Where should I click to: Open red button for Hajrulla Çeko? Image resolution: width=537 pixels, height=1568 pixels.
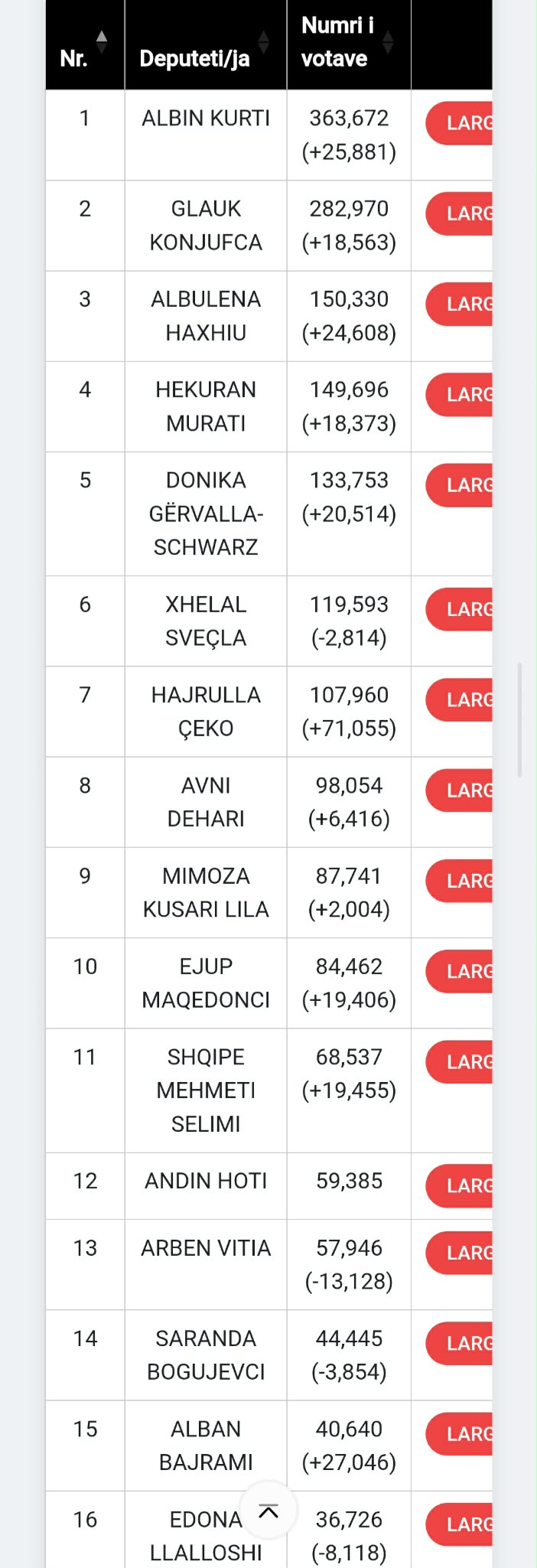click(460, 700)
